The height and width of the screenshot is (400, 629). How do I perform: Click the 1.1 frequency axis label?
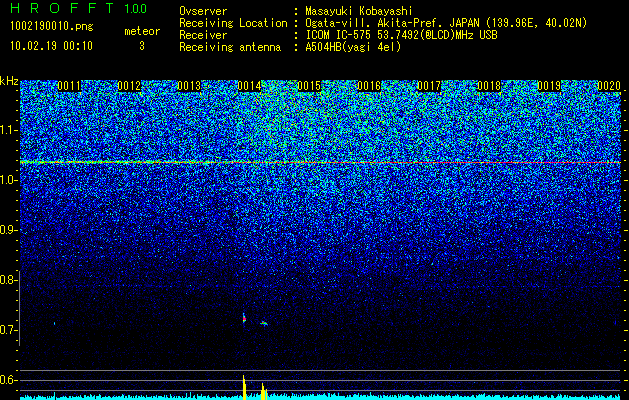(8, 130)
